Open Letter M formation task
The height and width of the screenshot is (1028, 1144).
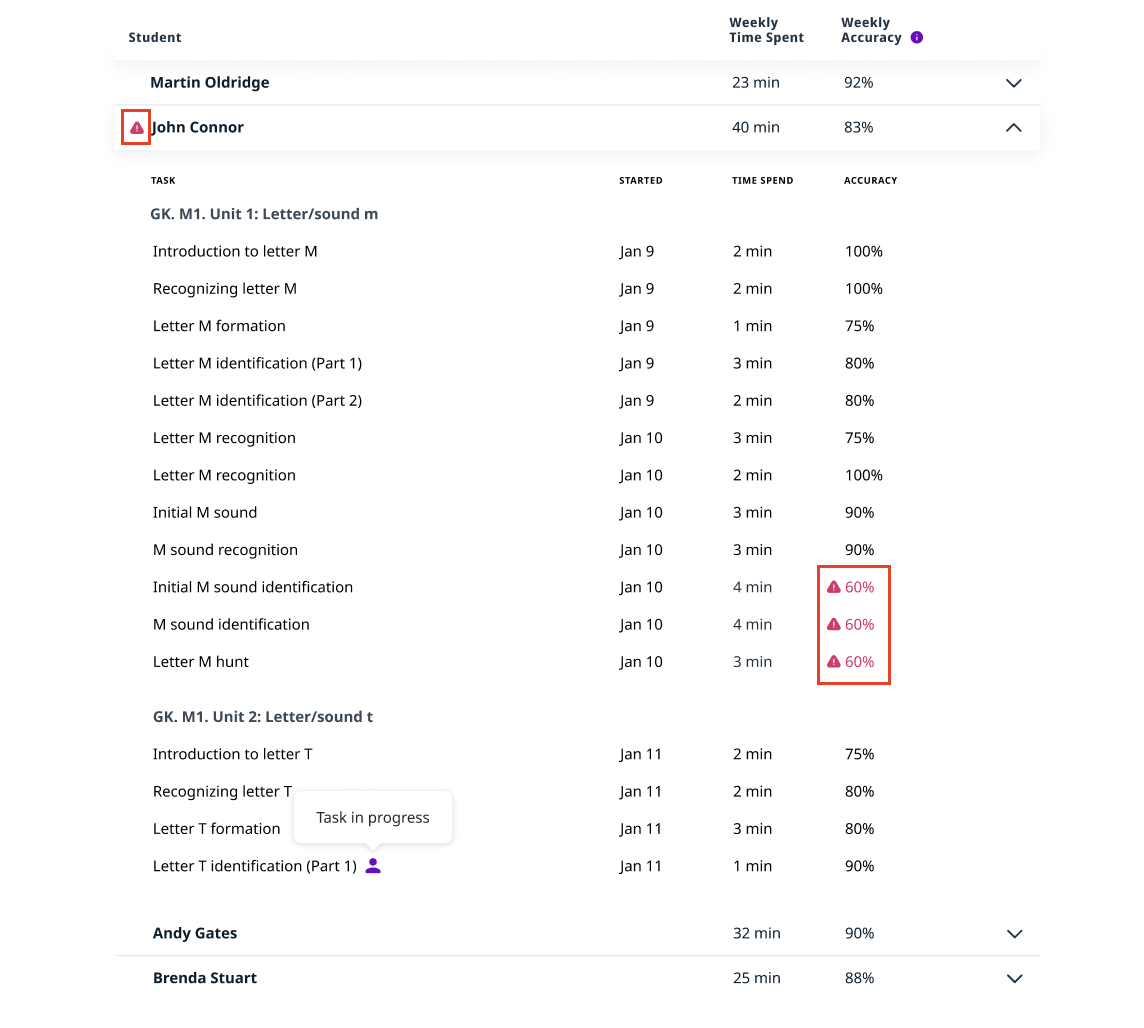tap(219, 326)
